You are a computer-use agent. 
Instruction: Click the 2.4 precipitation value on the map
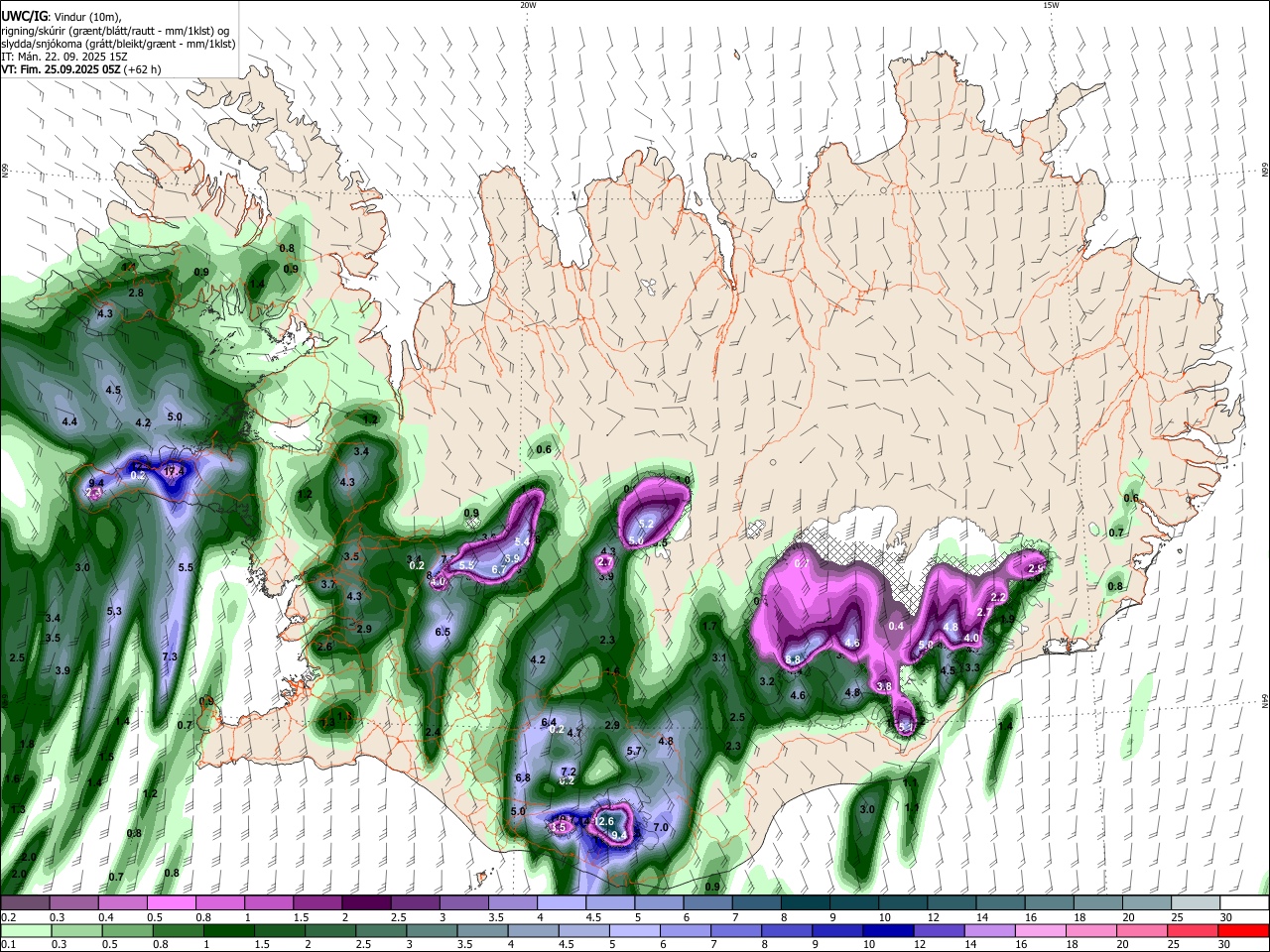pos(433,732)
